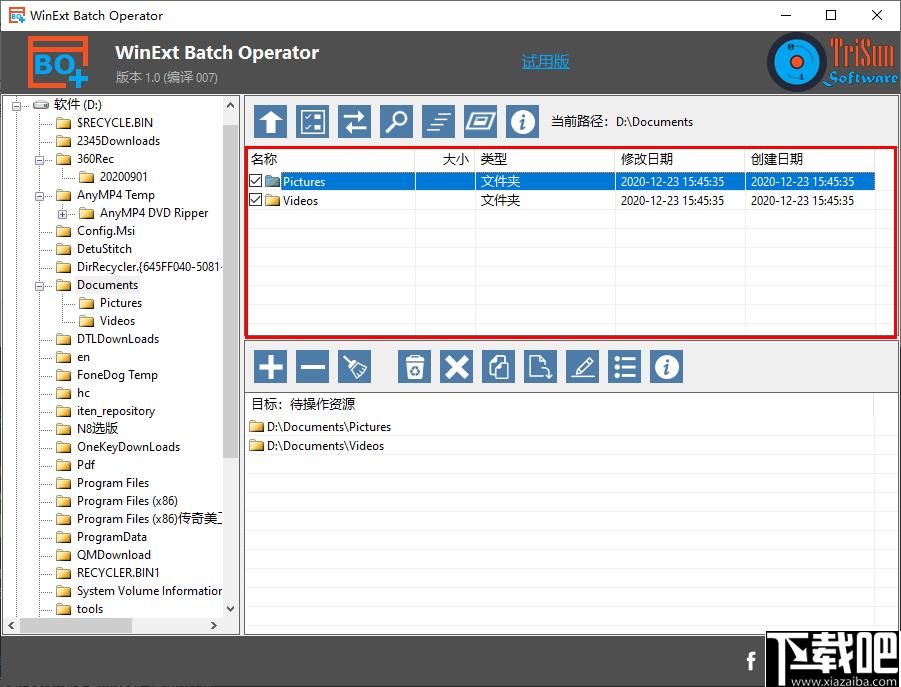901x687 pixels.
Task: Open info icon next to current path
Action: coord(522,121)
